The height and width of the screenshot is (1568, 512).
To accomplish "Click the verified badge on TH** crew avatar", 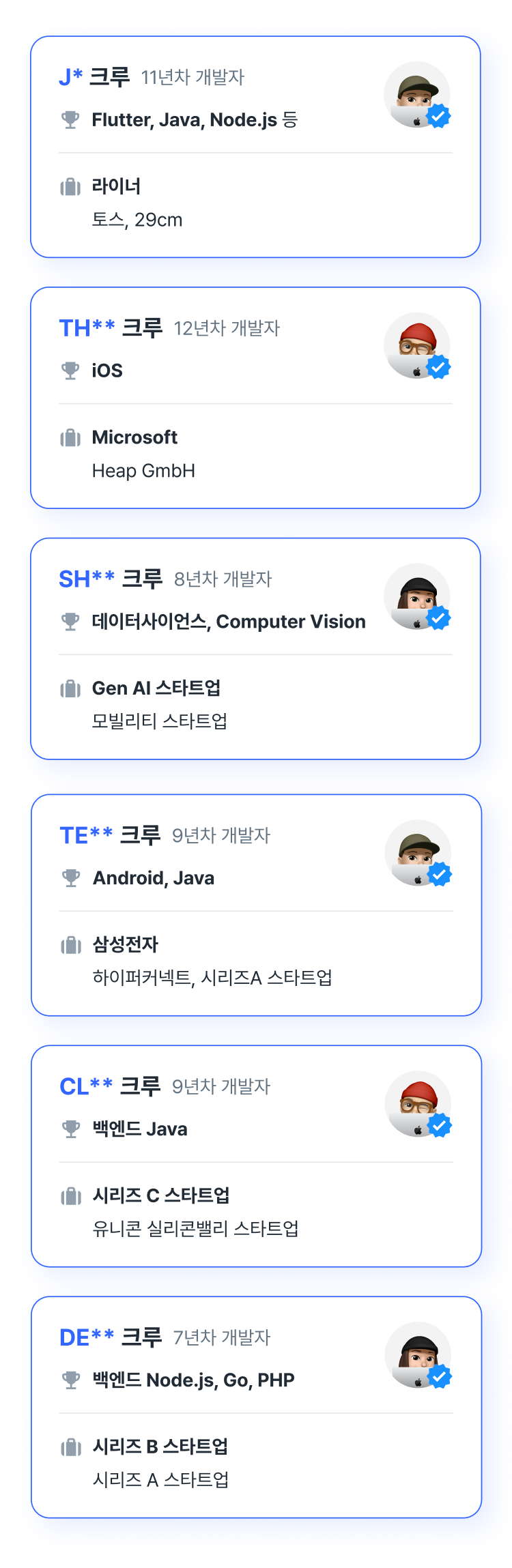I will [x=438, y=367].
